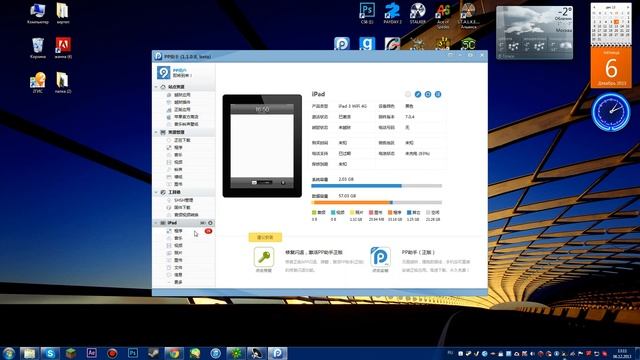Collapse the cart-icon section in sidebar
The height and width of the screenshot is (360, 640).
(x=156, y=132)
